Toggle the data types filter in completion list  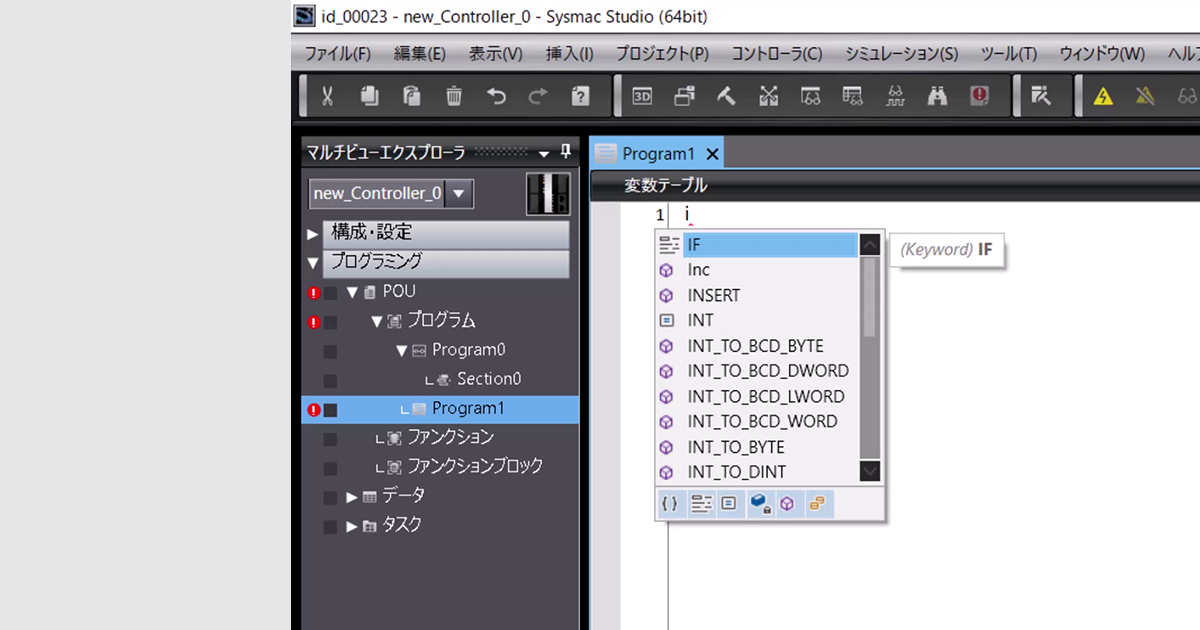pyautogui.click(x=729, y=504)
